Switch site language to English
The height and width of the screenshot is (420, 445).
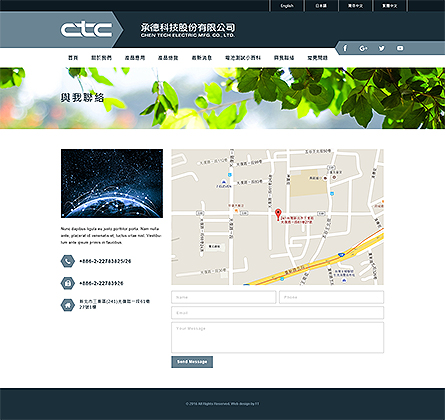(x=287, y=6)
